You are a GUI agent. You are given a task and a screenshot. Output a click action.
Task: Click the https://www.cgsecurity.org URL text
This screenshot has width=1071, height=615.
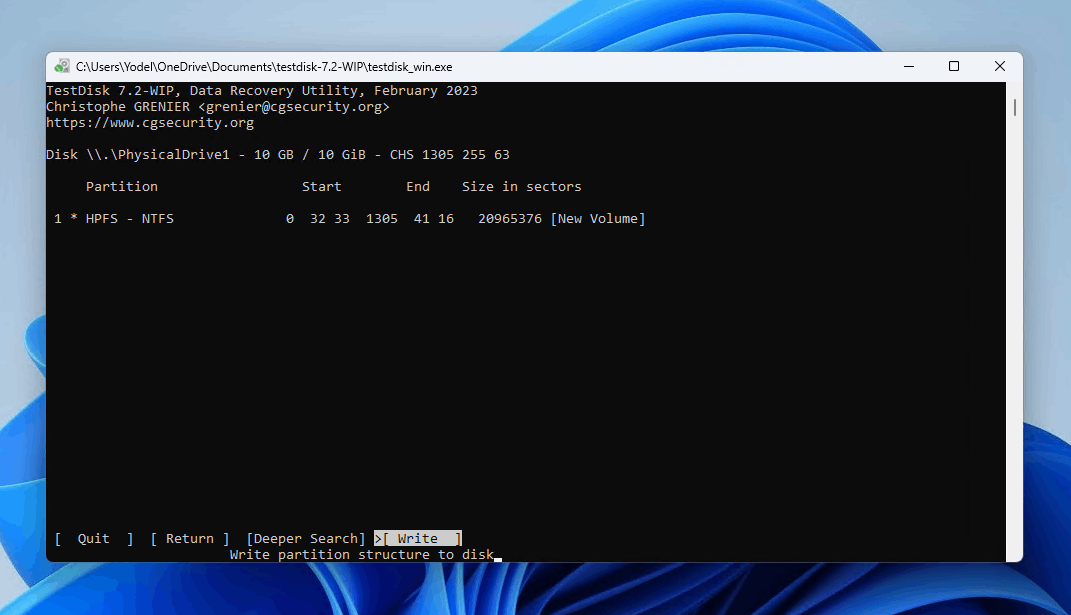[150, 123]
